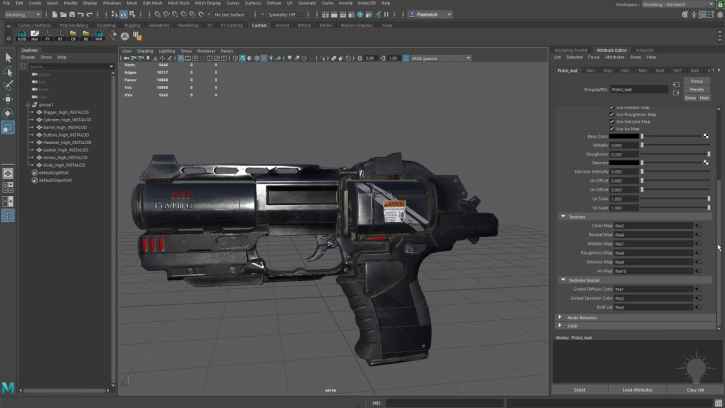Click the Base Color swatch
This screenshot has height=408, width=725.
[x=625, y=136]
